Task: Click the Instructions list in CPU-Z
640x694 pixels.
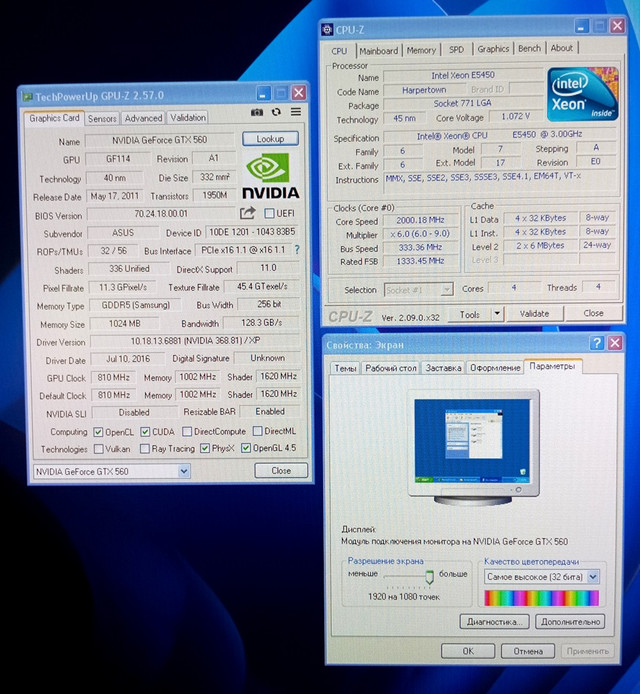Action: [x=500, y=182]
